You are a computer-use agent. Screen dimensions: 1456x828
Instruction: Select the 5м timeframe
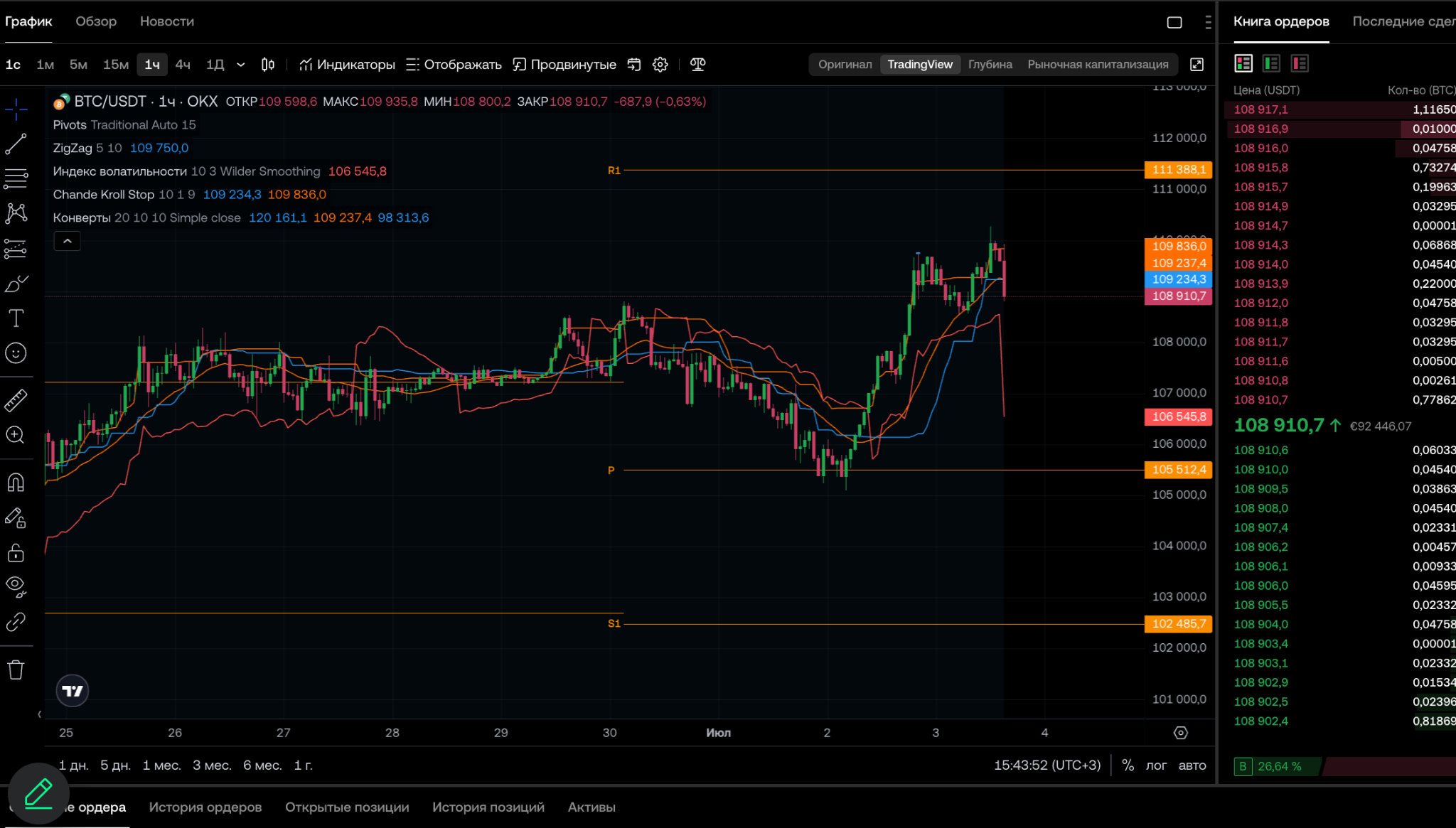78,65
